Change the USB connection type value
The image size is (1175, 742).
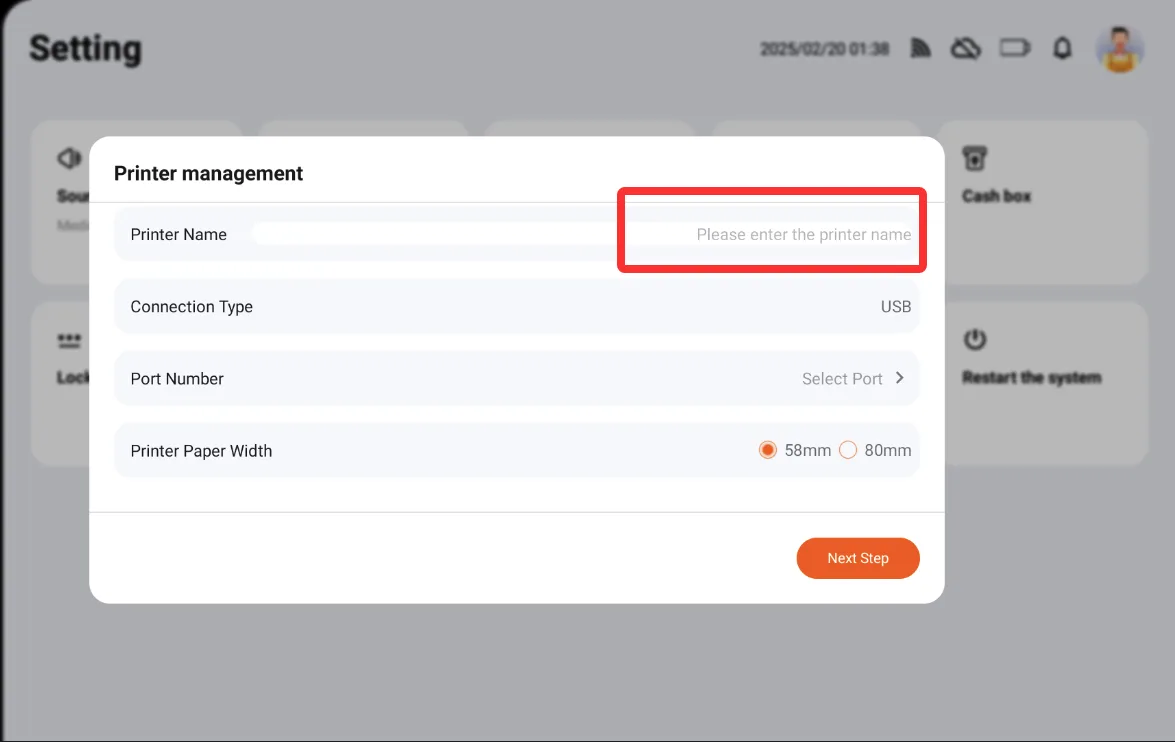[x=895, y=307]
